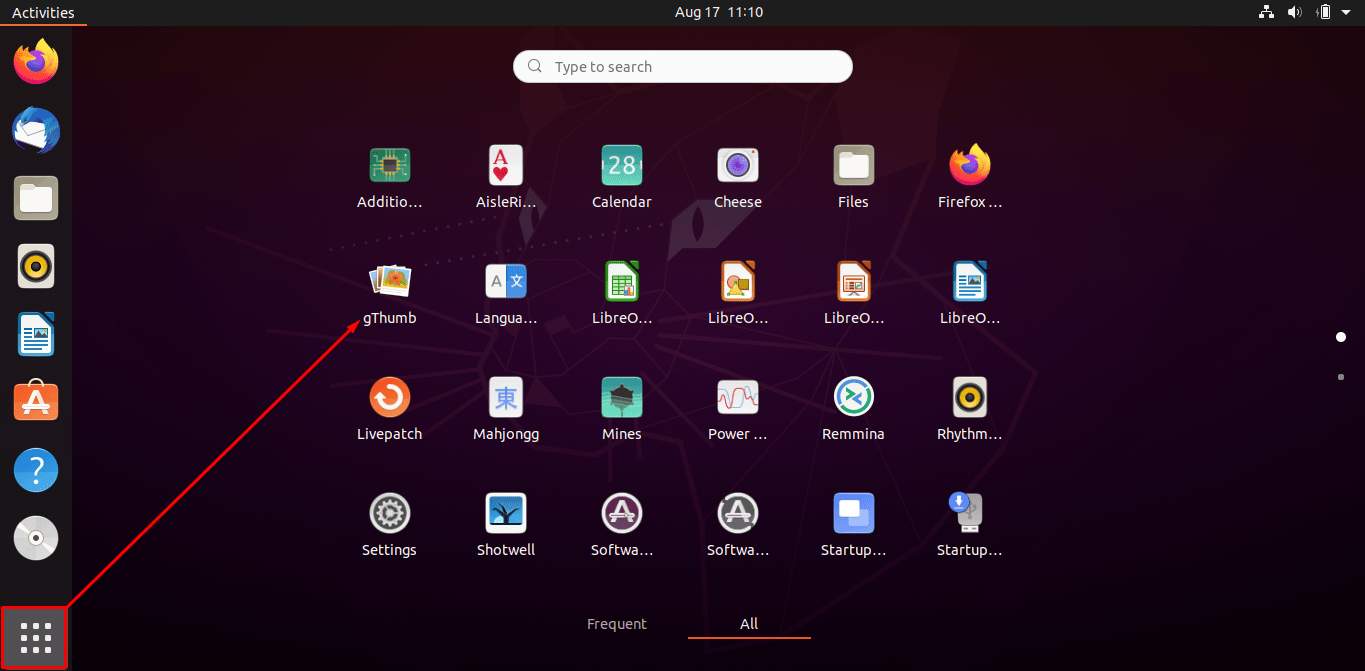The height and width of the screenshot is (671, 1365).
Task: Open Ubuntu Software from the dock
Action: [x=36, y=402]
